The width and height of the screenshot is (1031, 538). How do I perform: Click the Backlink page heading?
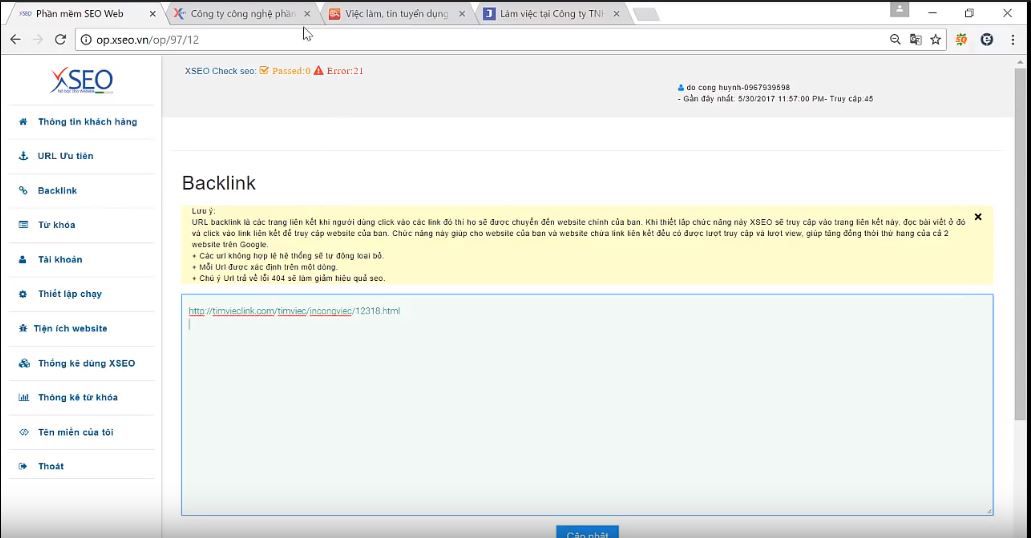[218, 183]
